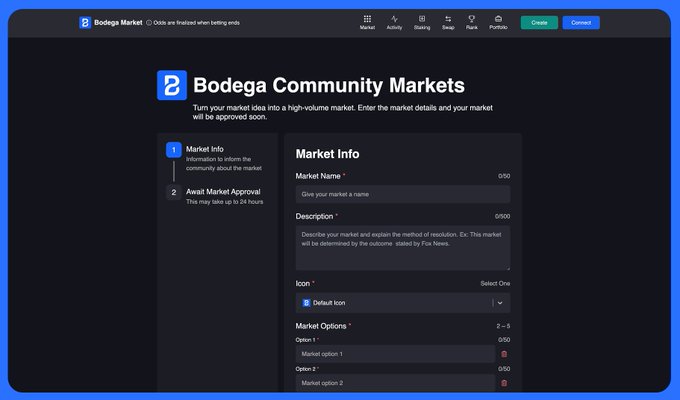
Task: Click the Bodega Market header title text
Action: click(118, 23)
